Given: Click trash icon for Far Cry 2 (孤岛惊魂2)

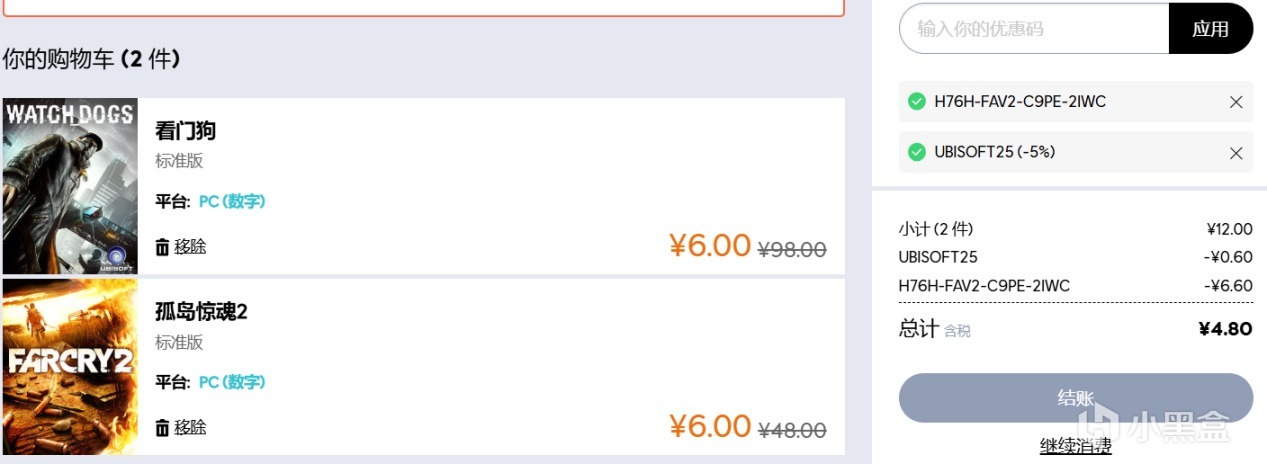Looking at the screenshot, I should click(162, 428).
